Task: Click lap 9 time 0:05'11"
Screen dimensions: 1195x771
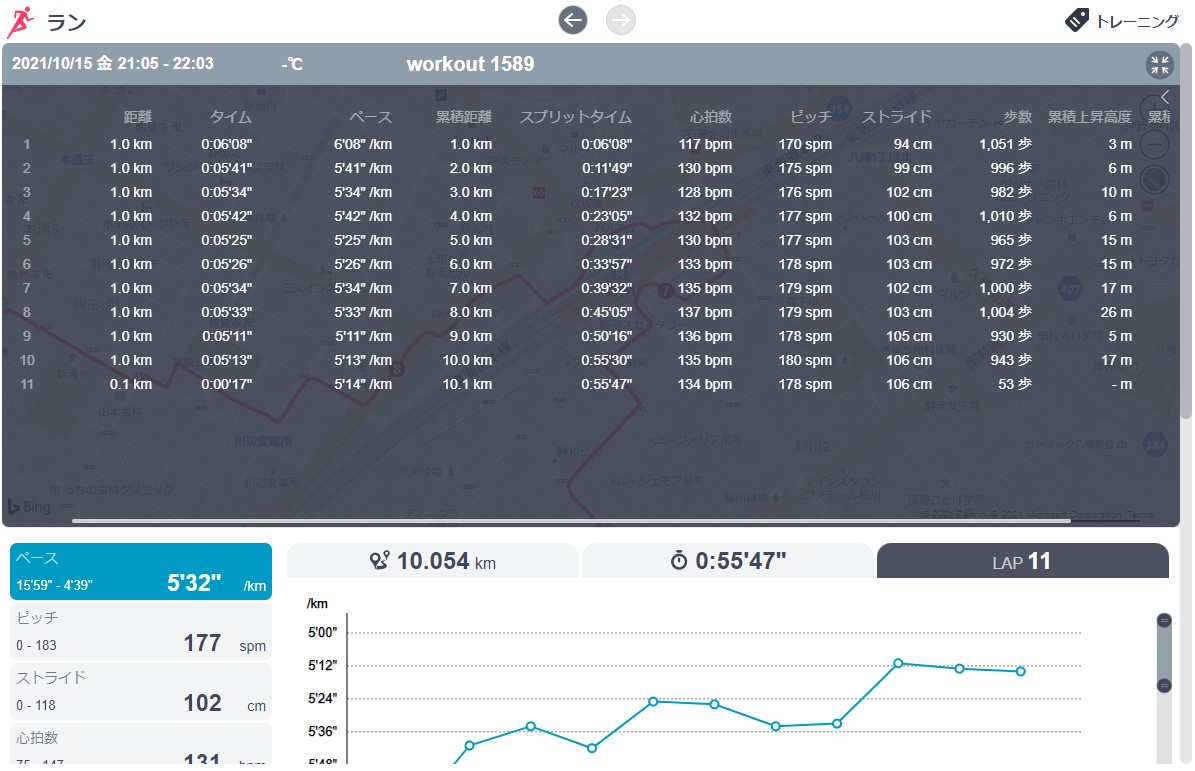Action: point(227,336)
